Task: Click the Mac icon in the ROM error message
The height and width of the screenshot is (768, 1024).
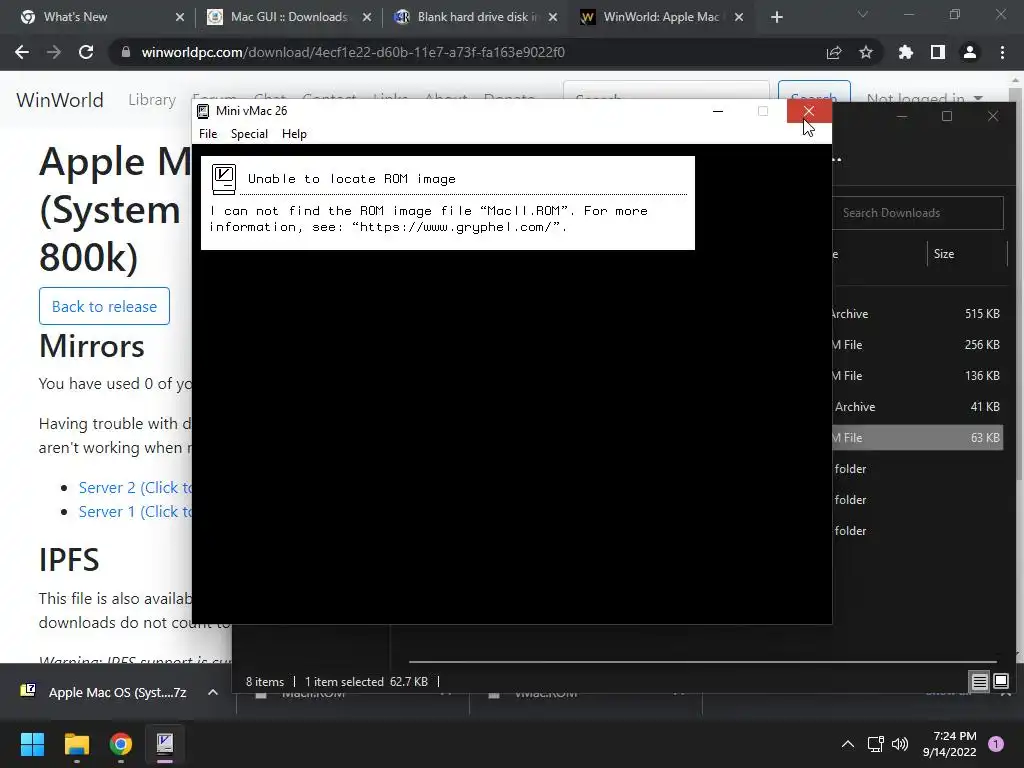Action: click(224, 180)
